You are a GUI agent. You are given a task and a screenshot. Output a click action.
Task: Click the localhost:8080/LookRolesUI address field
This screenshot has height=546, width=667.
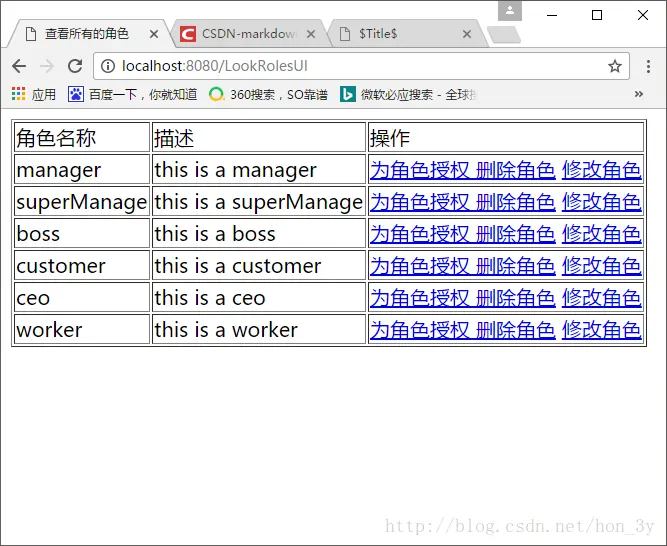(x=361, y=66)
